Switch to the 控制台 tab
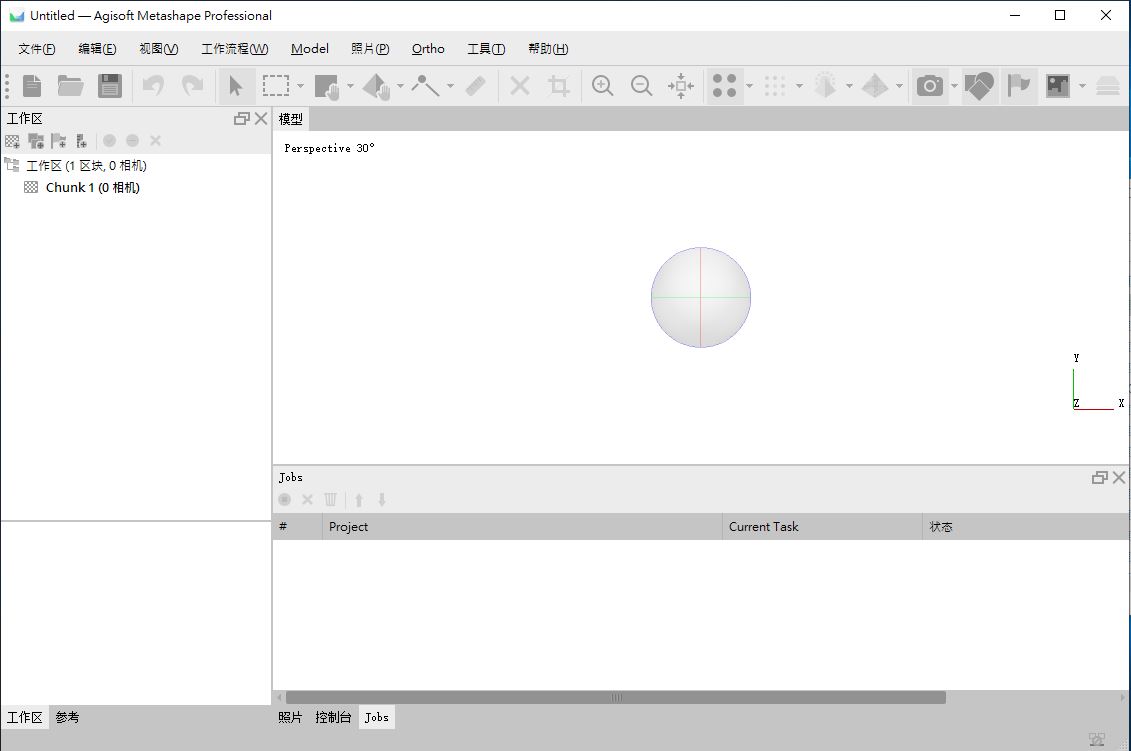The image size is (1131, 751). click(x=333, y=717)
